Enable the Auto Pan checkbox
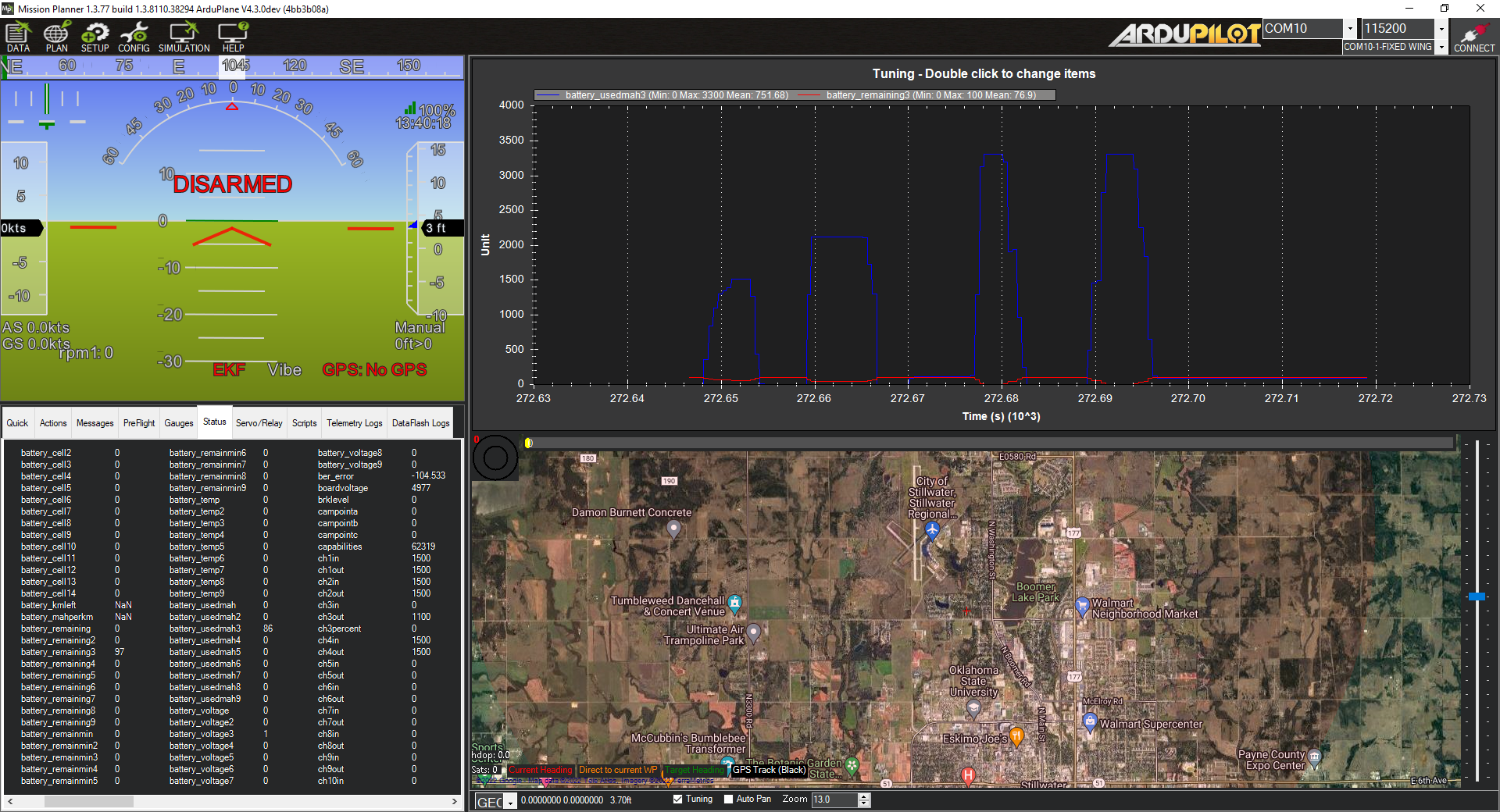1500x812 pixels. 728,800
